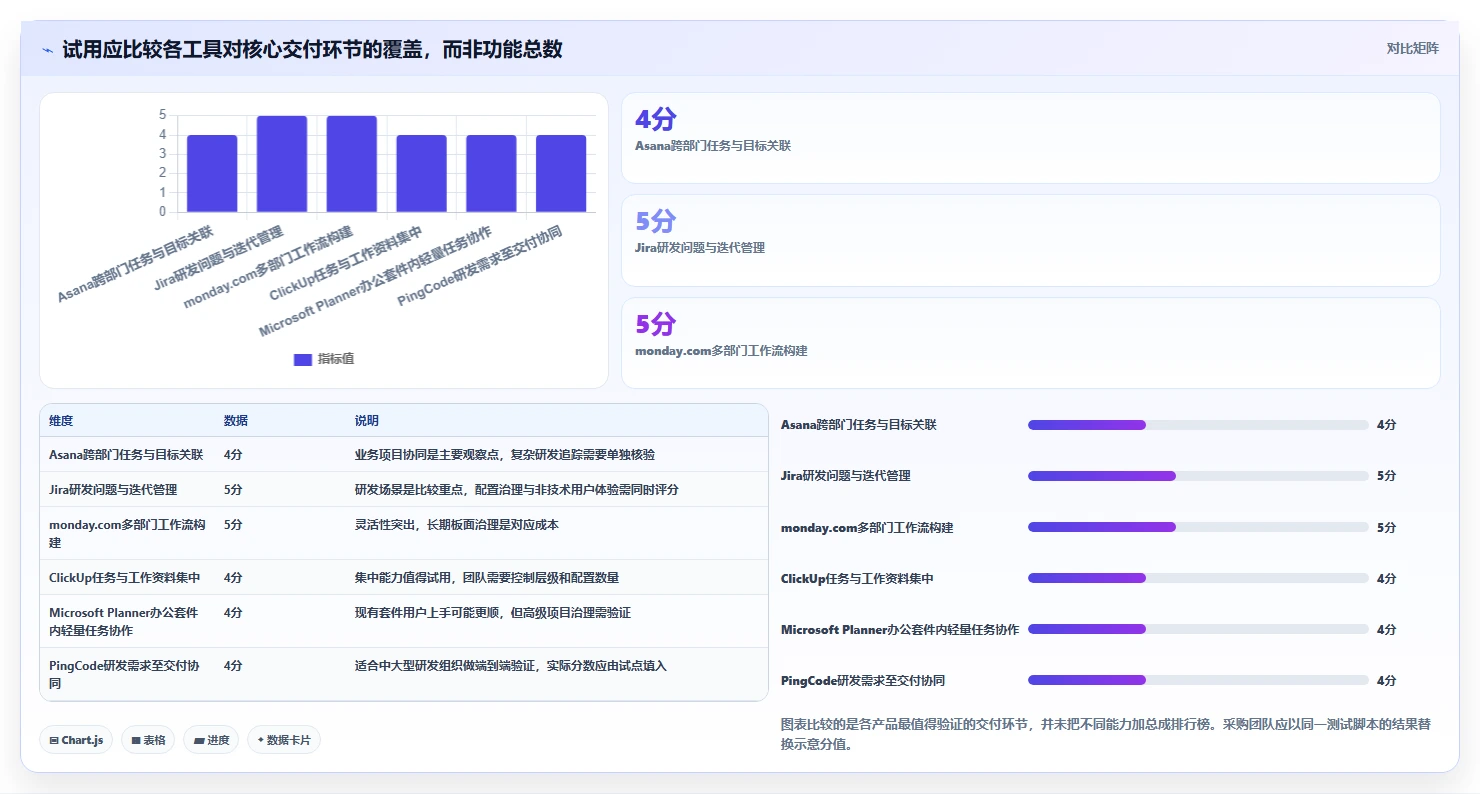1480x794 pixels.
Task: Click 灵活性突出 description cell
Action: (x=457, y=525)
